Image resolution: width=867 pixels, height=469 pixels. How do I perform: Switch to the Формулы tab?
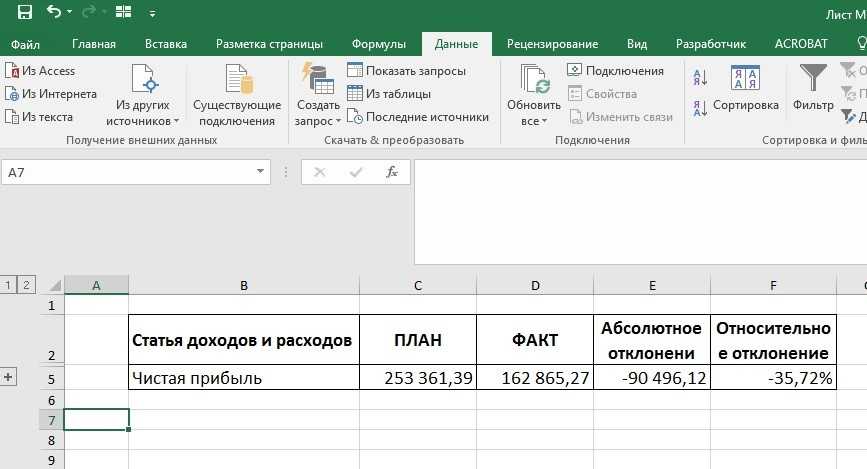(x=378, y=44)
